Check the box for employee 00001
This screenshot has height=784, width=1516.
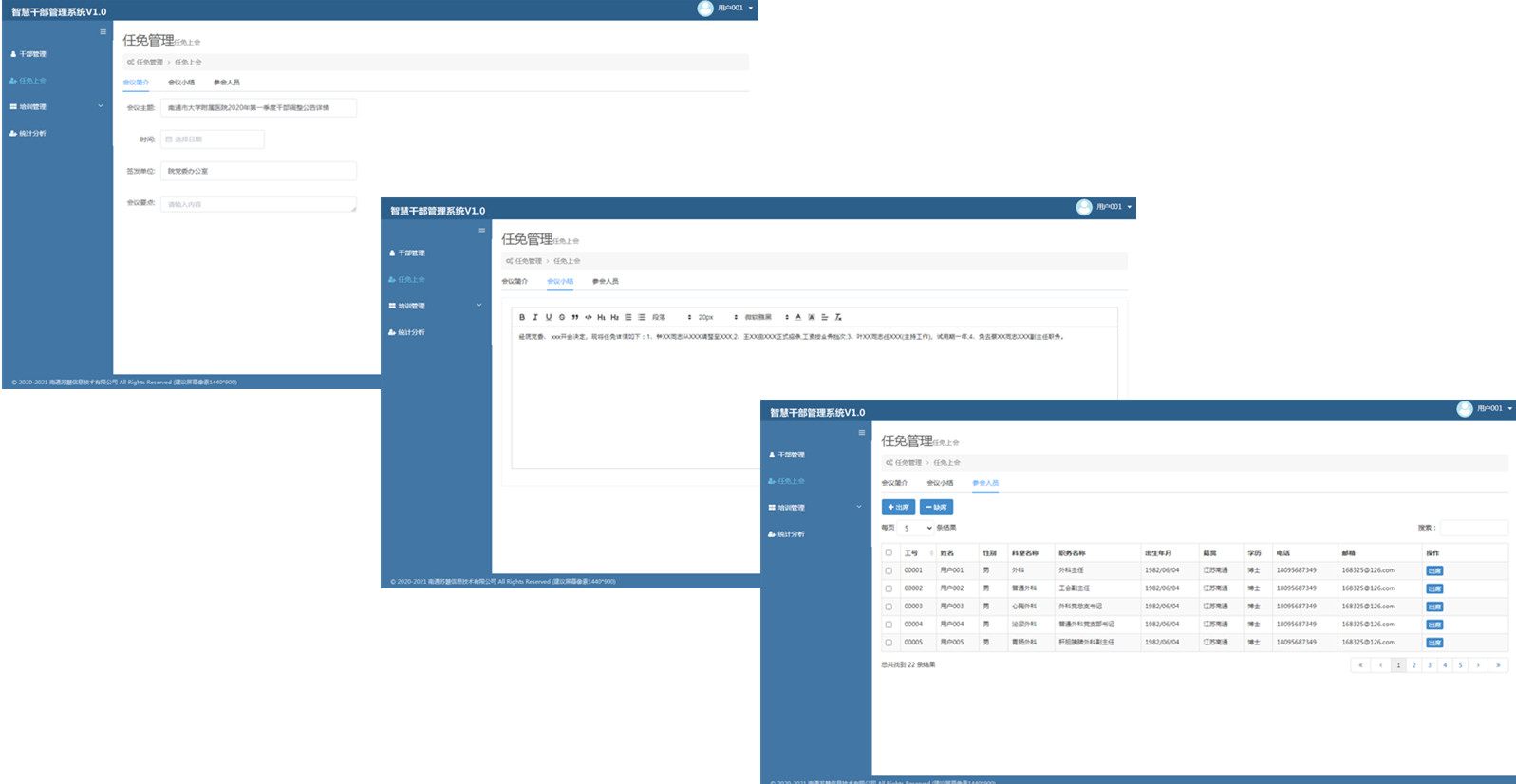[889, 570]
